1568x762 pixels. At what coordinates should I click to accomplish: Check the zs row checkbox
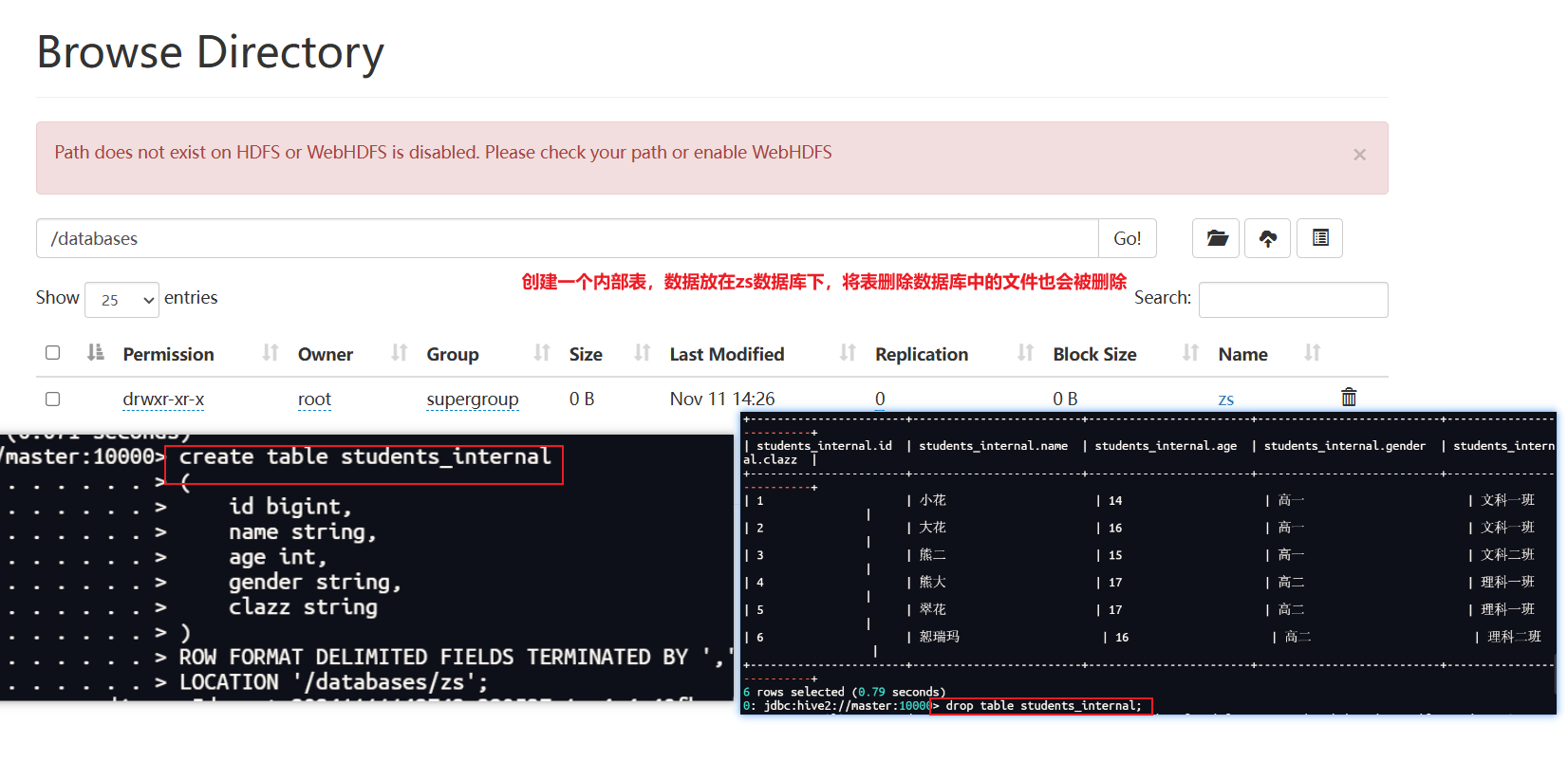pyautogui.click(x=53, y=399)
